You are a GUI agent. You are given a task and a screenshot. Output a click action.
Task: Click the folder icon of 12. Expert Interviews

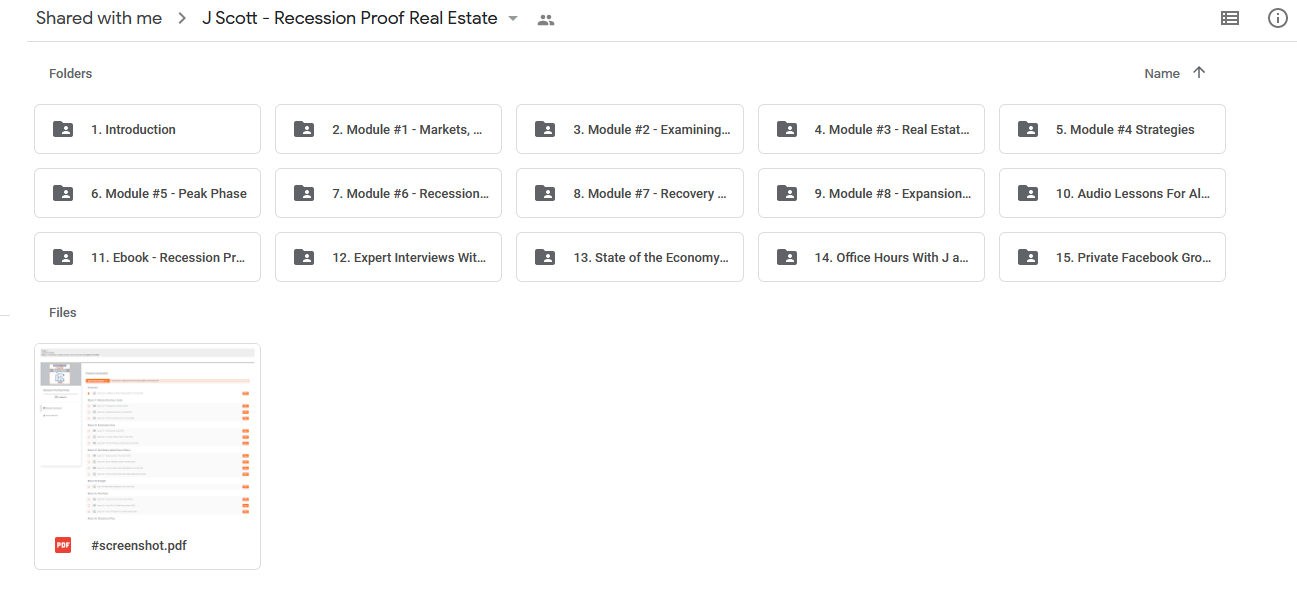[x=304, y=257]
